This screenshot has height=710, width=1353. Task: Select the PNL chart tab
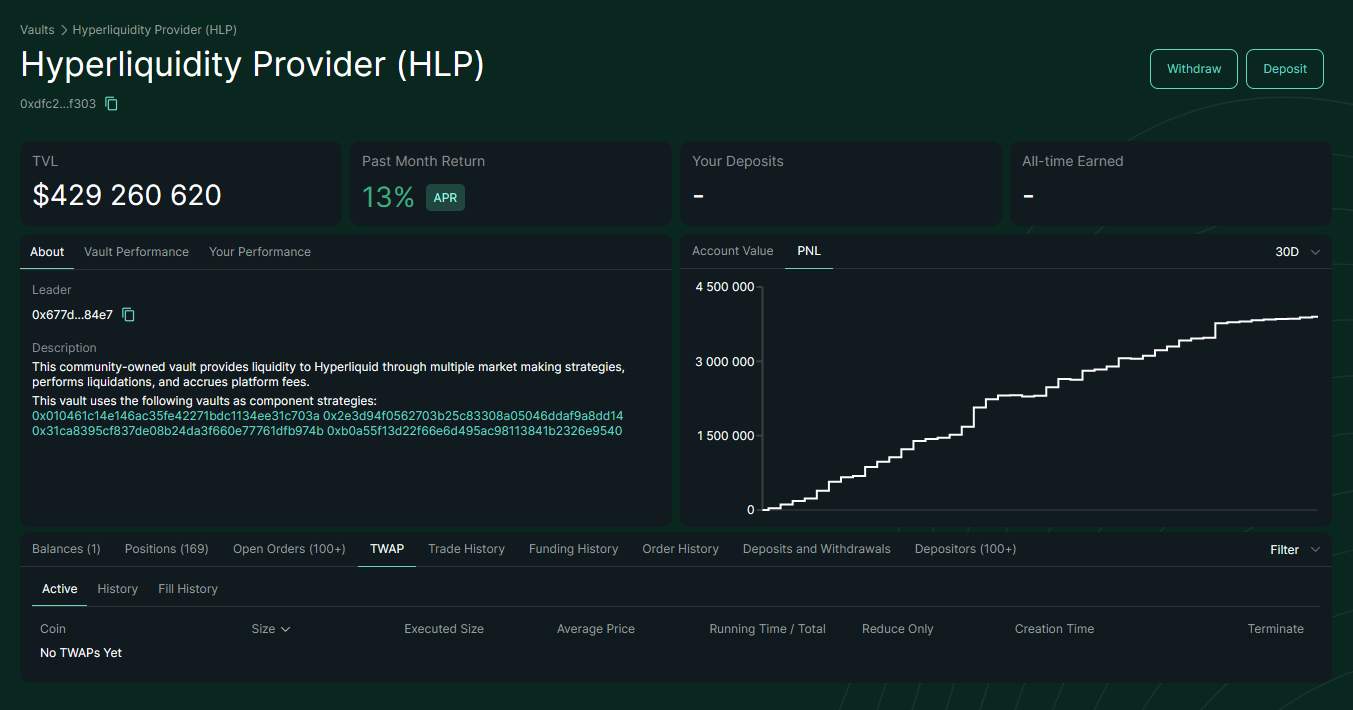[x=809, y=251]
